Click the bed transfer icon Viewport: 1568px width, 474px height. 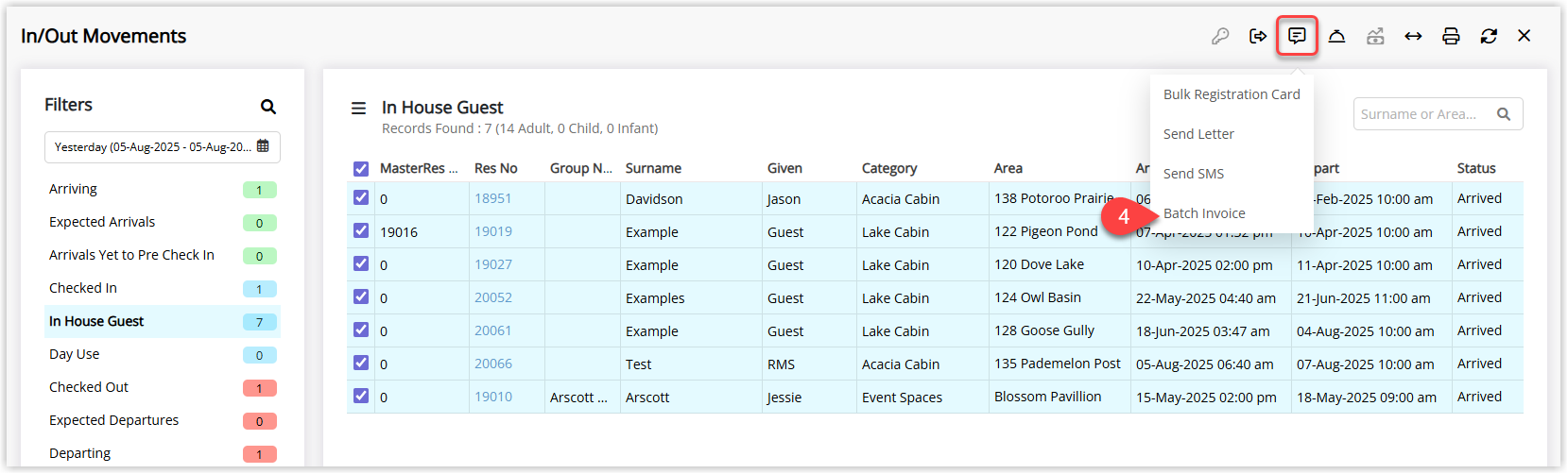coord(1375,36)
